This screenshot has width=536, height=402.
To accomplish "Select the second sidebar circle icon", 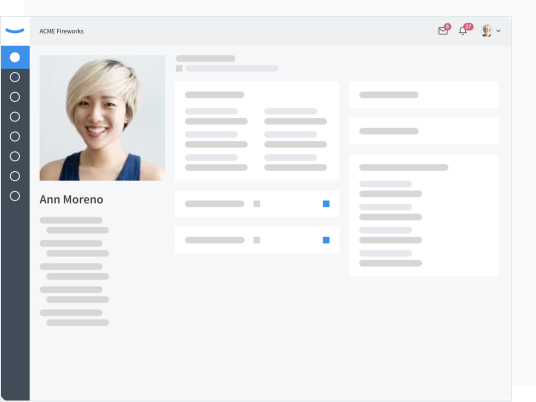I will tap(15, 77).
